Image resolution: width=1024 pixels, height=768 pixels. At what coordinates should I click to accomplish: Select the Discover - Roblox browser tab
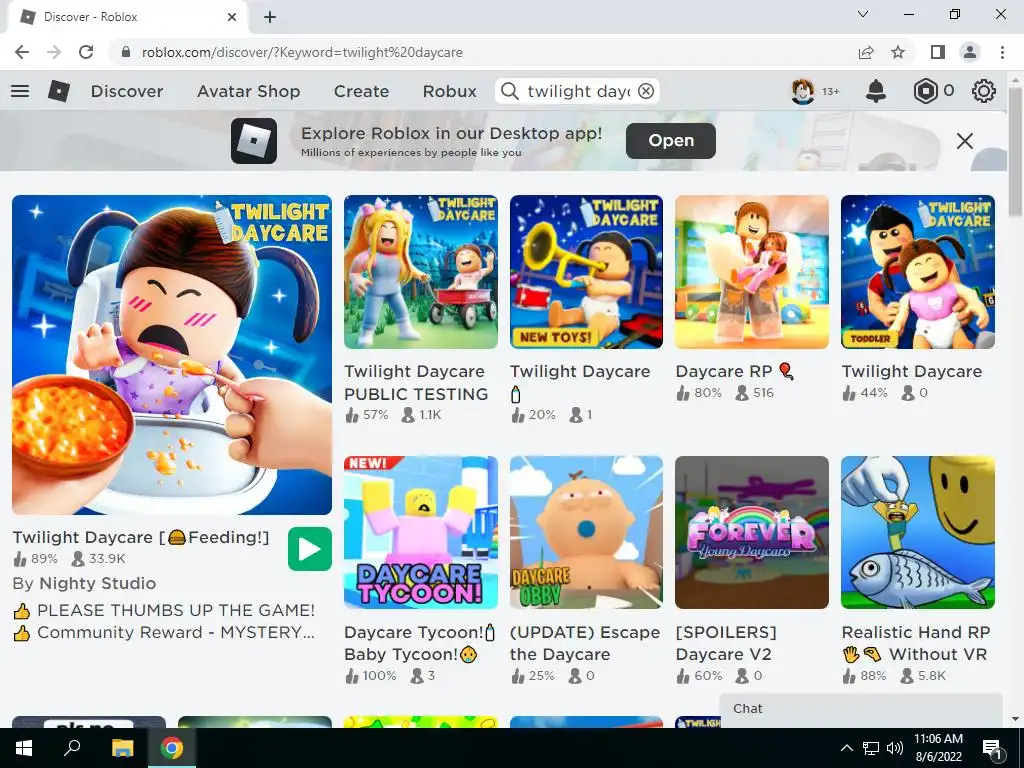point(127,17)
